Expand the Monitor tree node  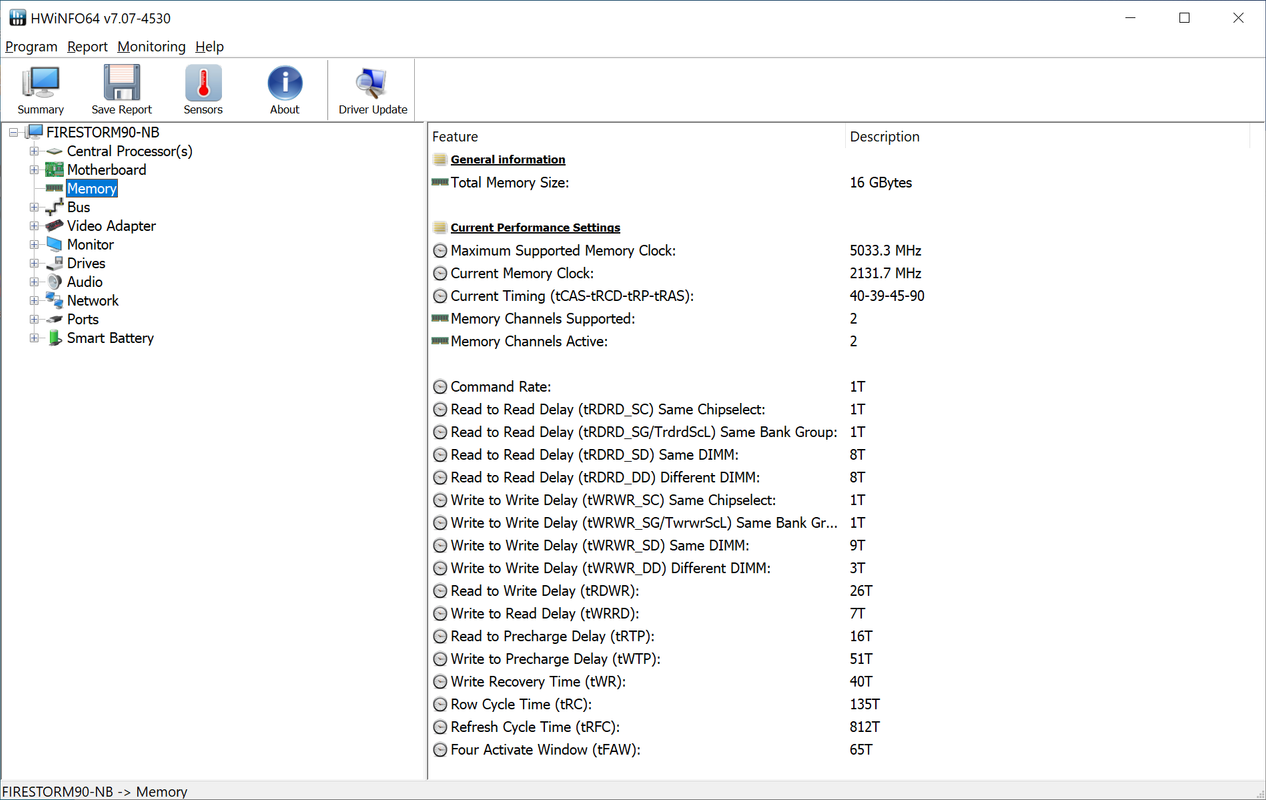click(34, 244)
